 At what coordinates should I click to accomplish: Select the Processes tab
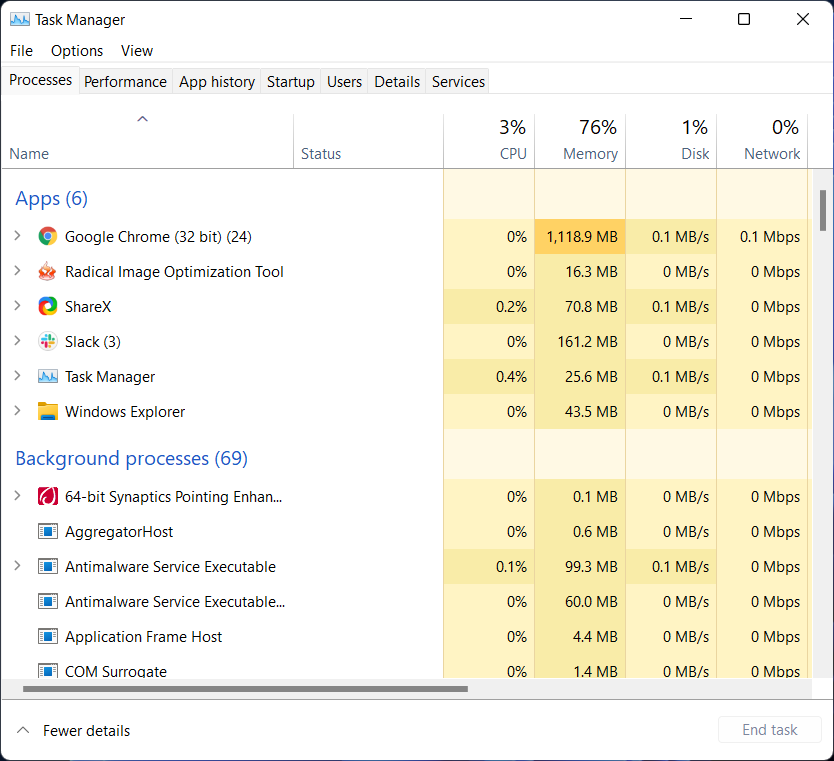click(x=40, y=80)
